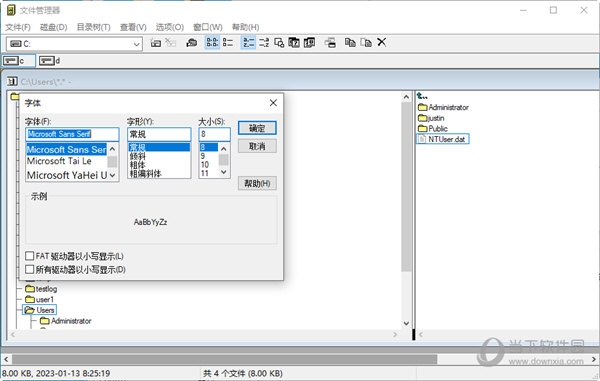The height and width of the screenshot is (381, 600).
Task: Click the C:\Users child window icon
Action: click(12, 81)
